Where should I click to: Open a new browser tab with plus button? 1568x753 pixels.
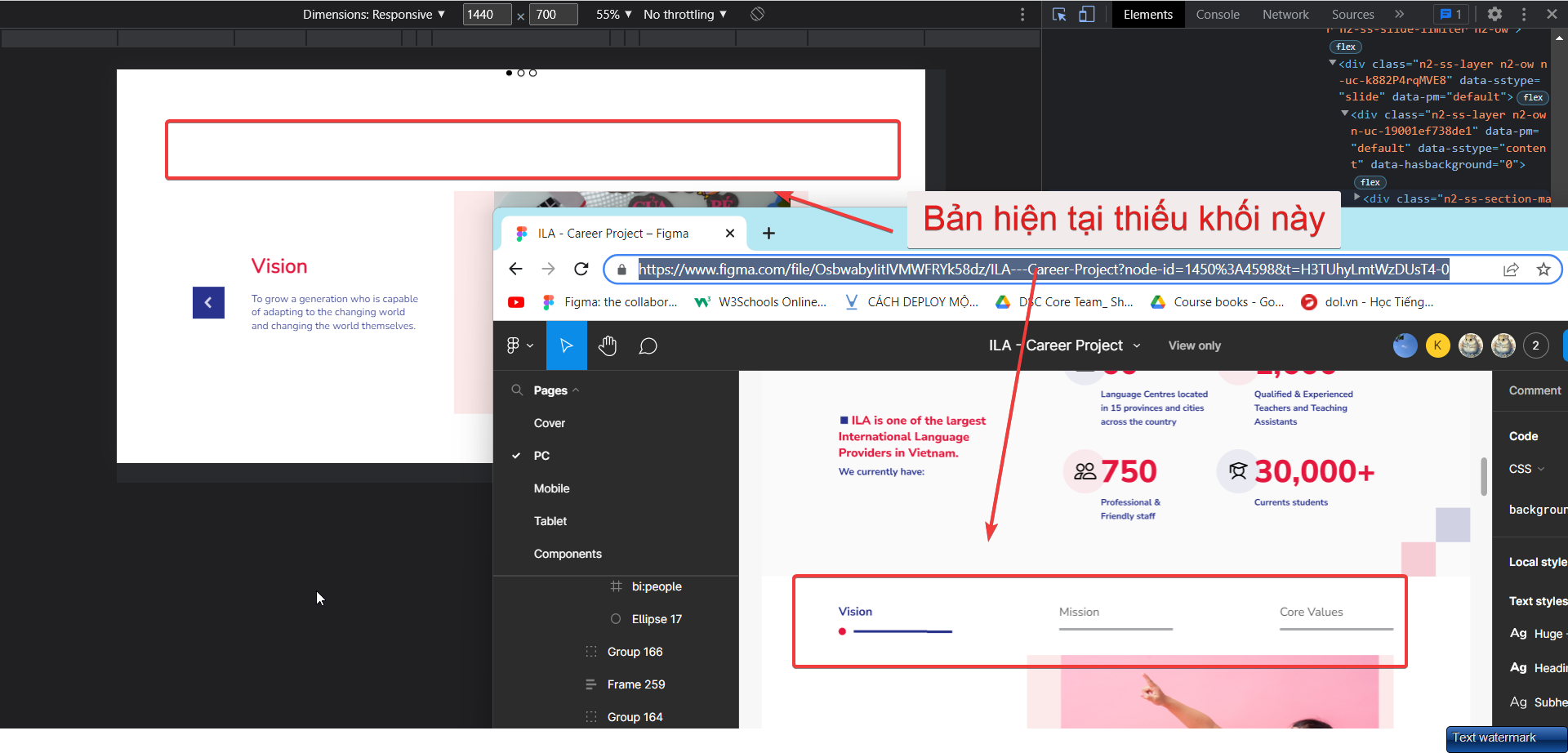click(768, 234)
